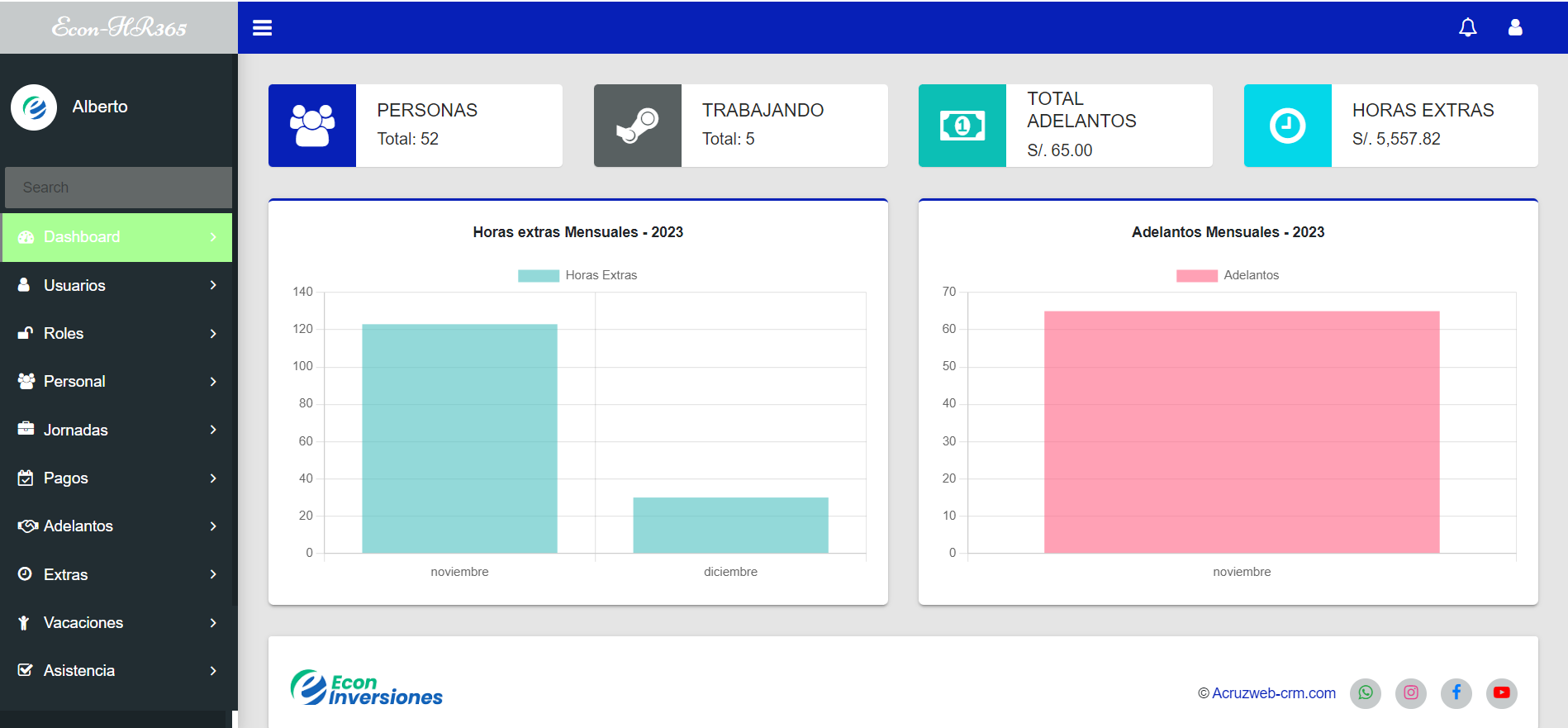Open the Usuarios menu item

(x=117, y=285)
